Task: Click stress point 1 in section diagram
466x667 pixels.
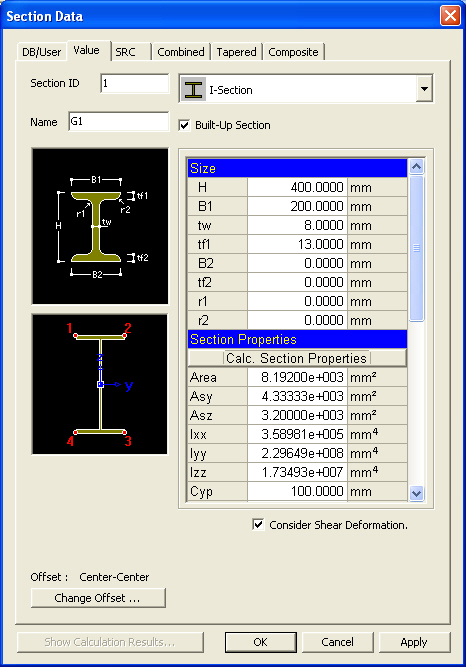Action: coord(75,336)
